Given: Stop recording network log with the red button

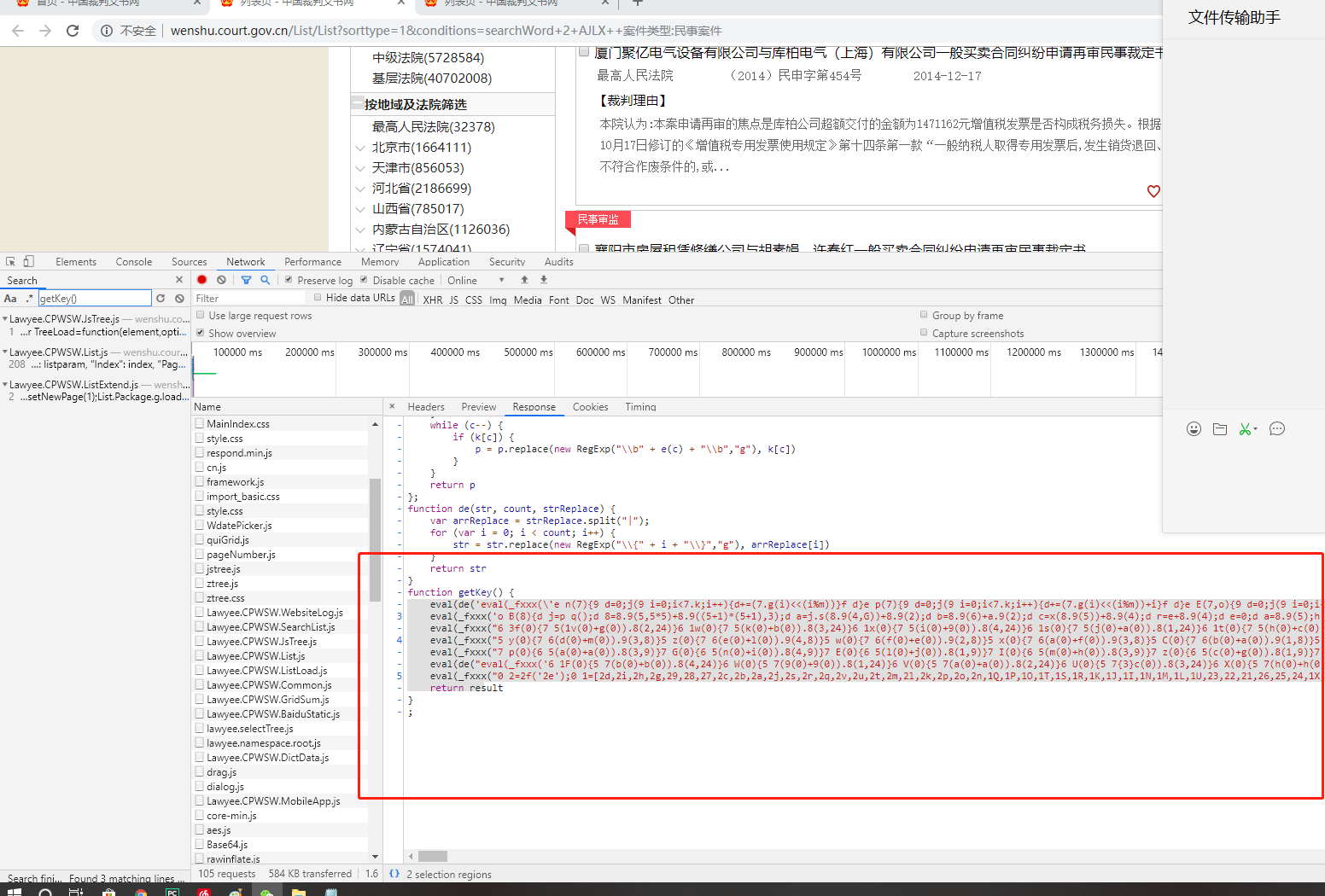Looking at the screenshot, I should coord(201,280).
